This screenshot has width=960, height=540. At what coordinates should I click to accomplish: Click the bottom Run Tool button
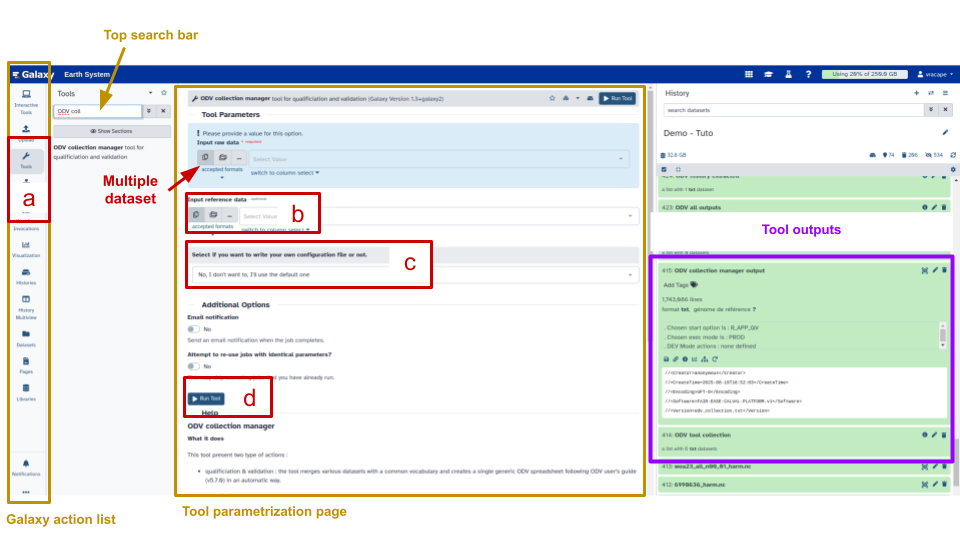(206, 398)
